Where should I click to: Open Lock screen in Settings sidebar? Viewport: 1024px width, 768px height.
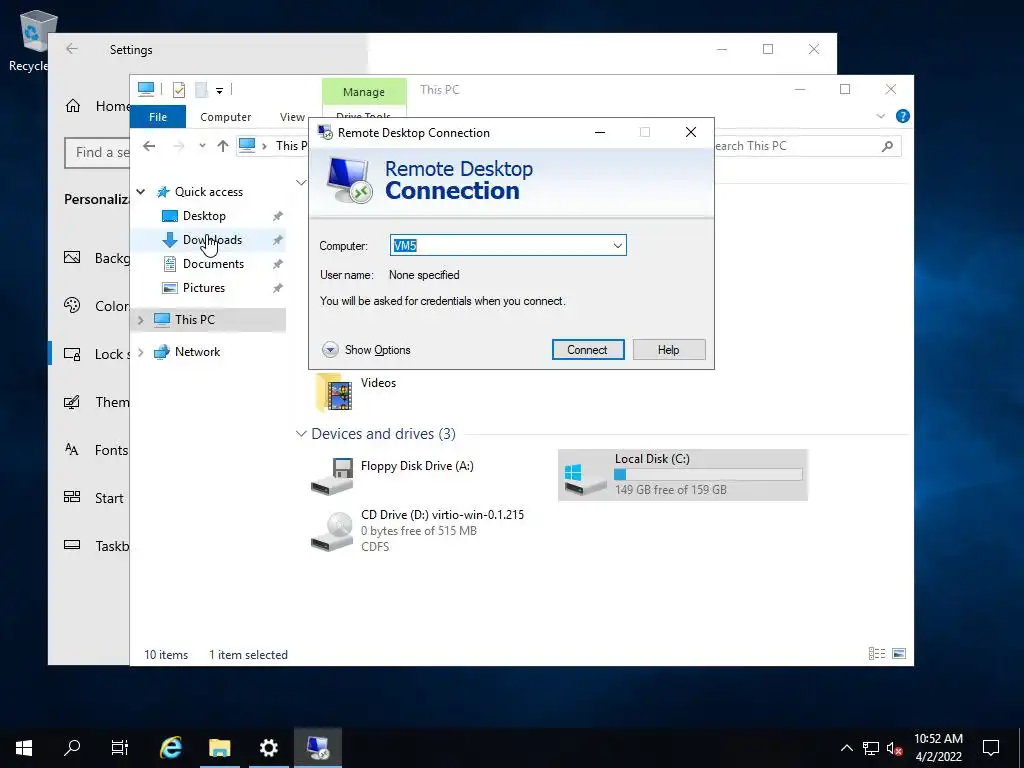[97, 354]
